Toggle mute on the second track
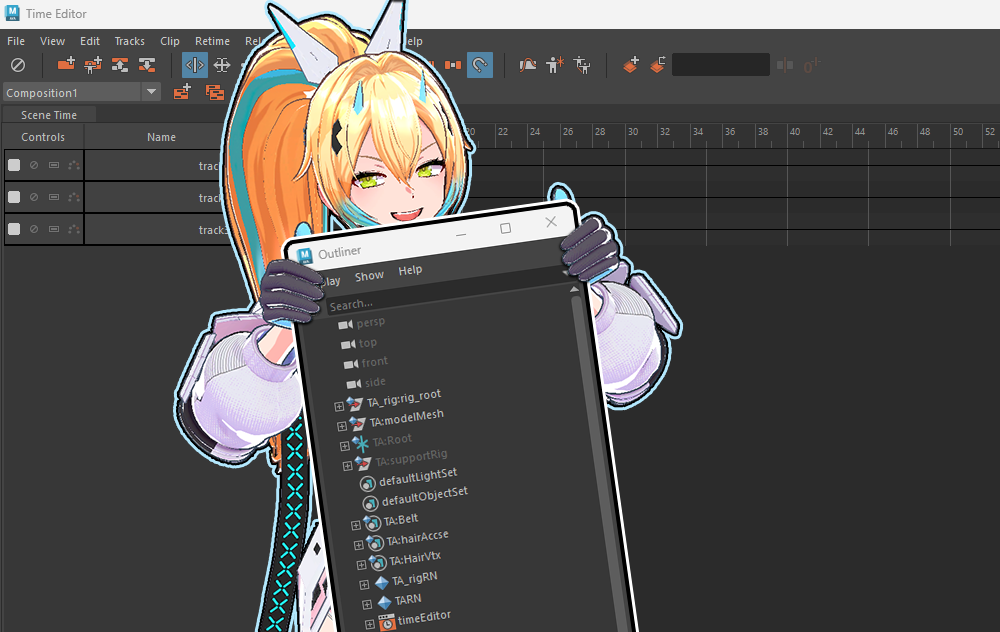Image resolution: width=1000 pixels, height=632 pixels. (x=34, y=197)
